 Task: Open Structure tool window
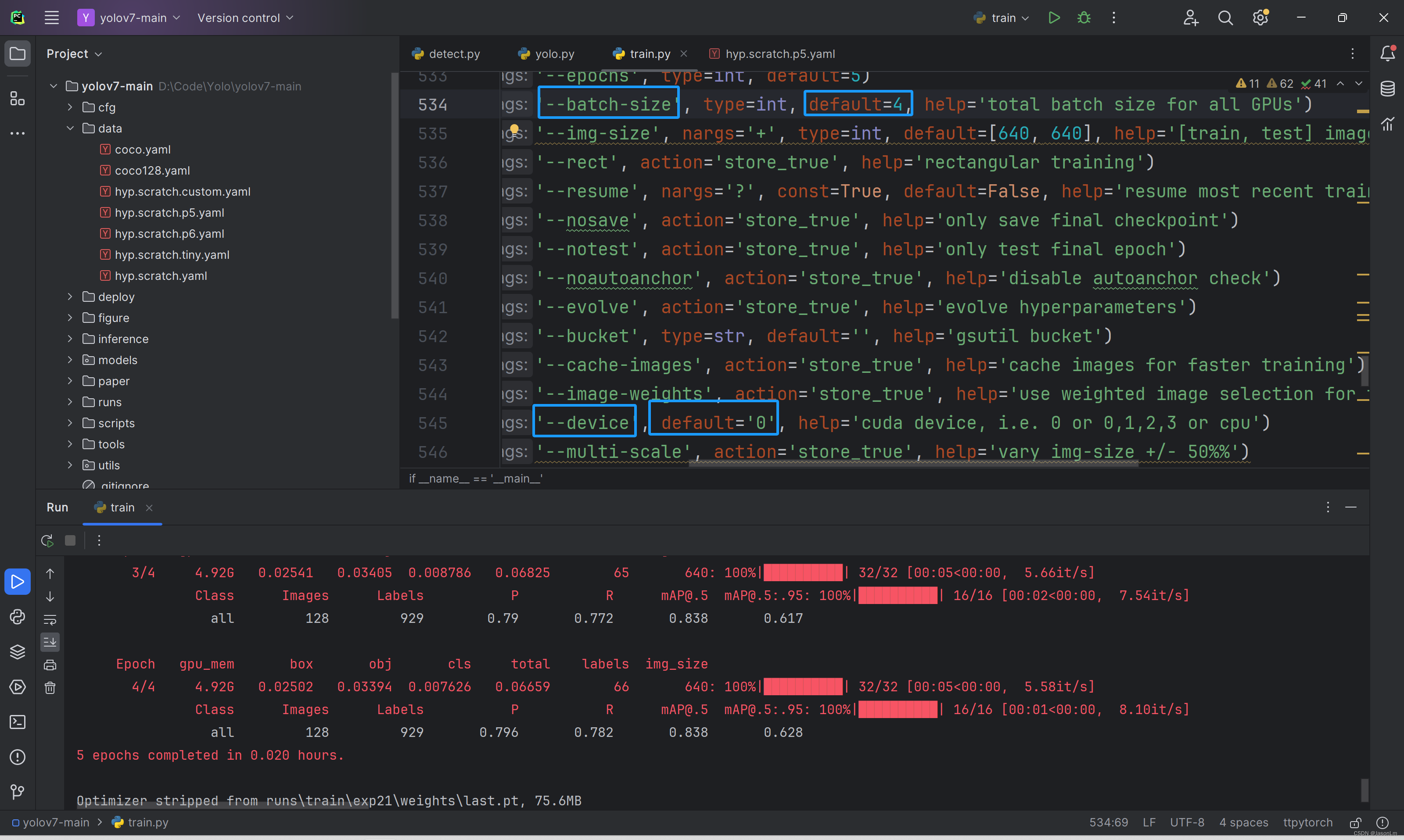click(18, 99)
